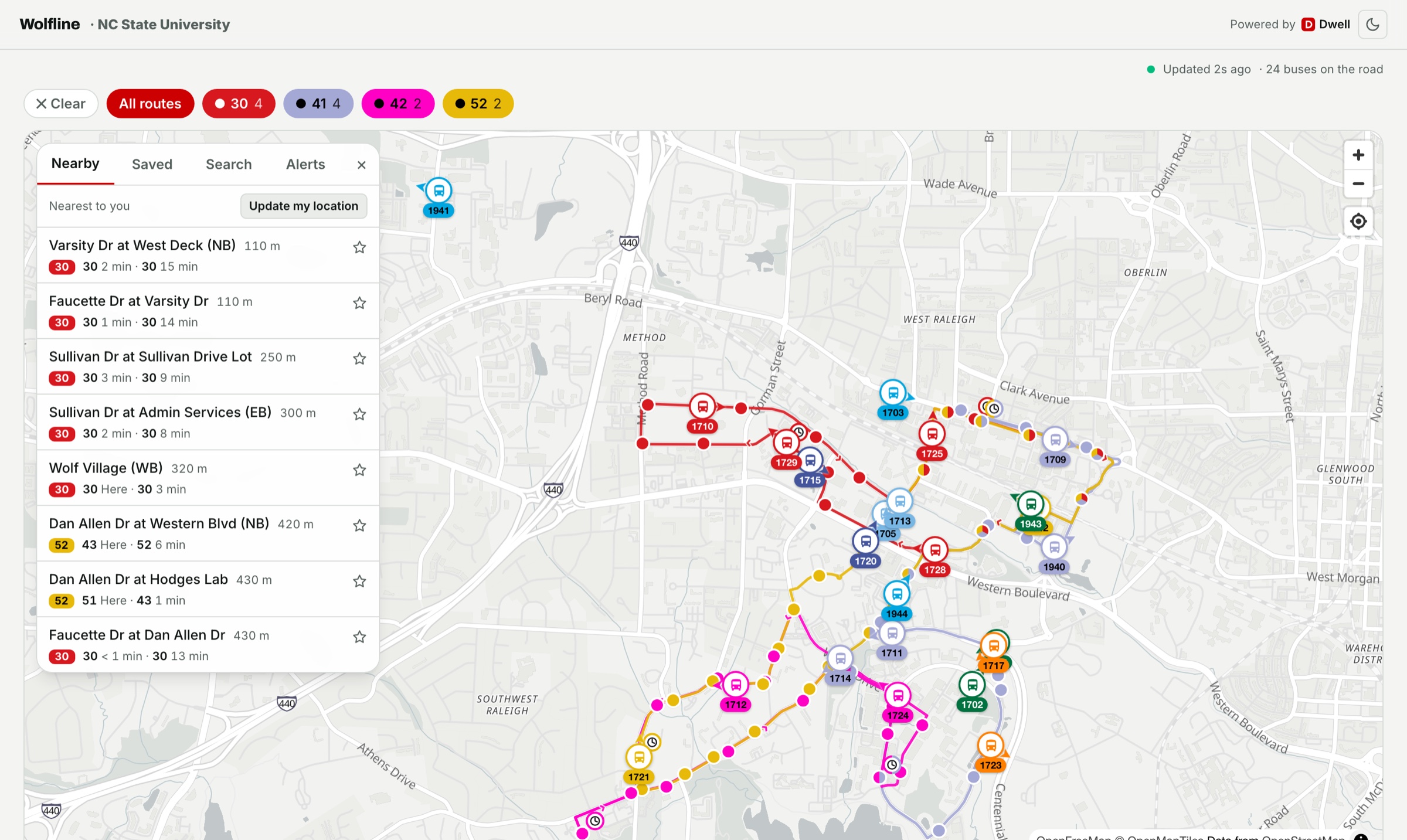Image resolution: width=1407 pixels, height=840 pixels.
Task: Filter by route 52 chip
Action: pos(478,104)
